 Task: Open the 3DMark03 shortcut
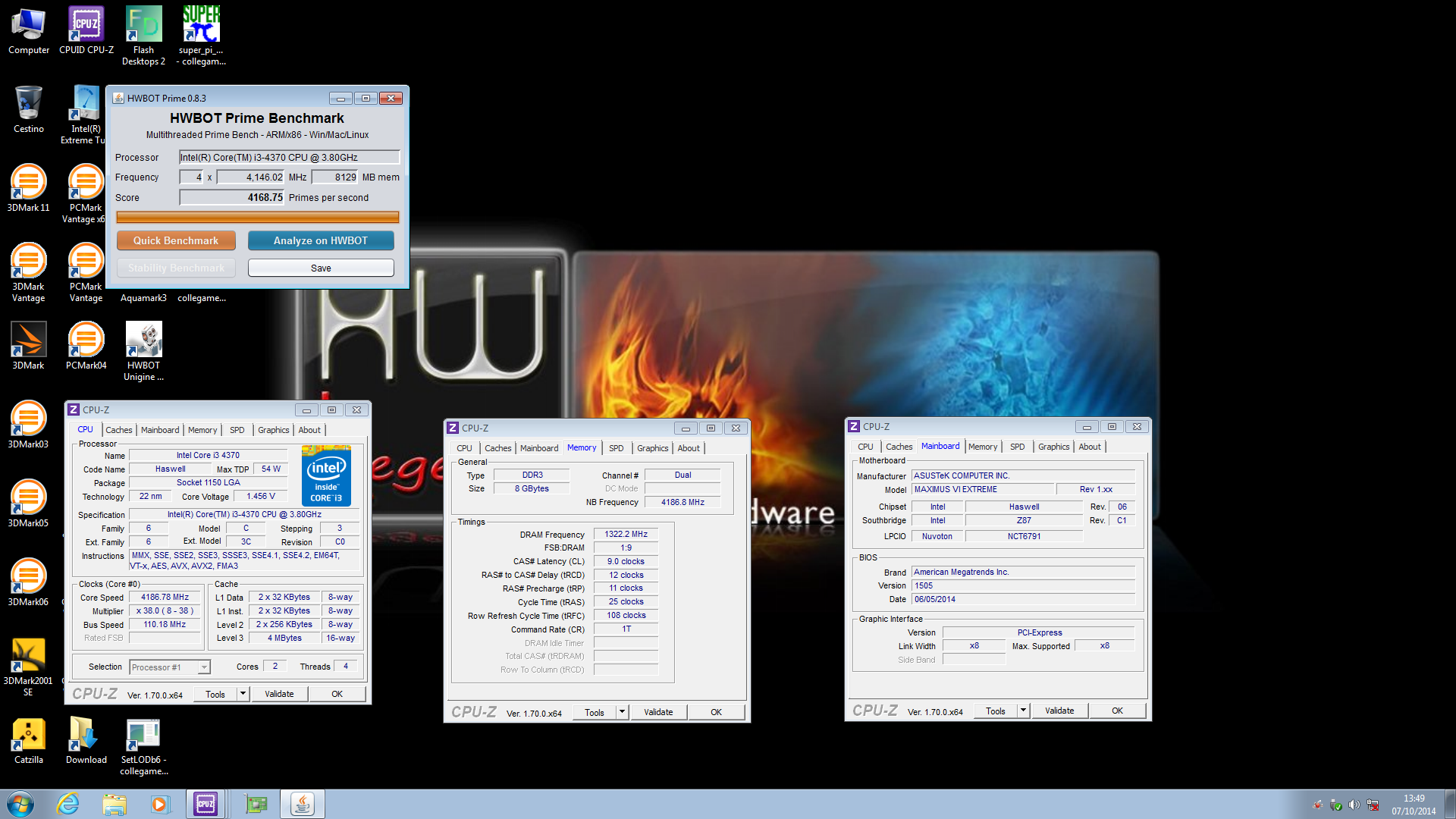[29, 425]
